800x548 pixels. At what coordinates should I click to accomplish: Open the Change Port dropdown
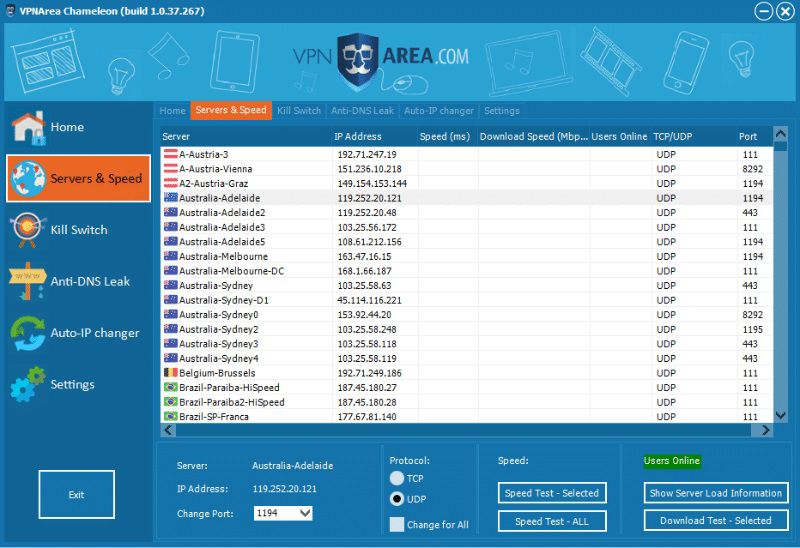pyautogui.click(x=305, y=513)
